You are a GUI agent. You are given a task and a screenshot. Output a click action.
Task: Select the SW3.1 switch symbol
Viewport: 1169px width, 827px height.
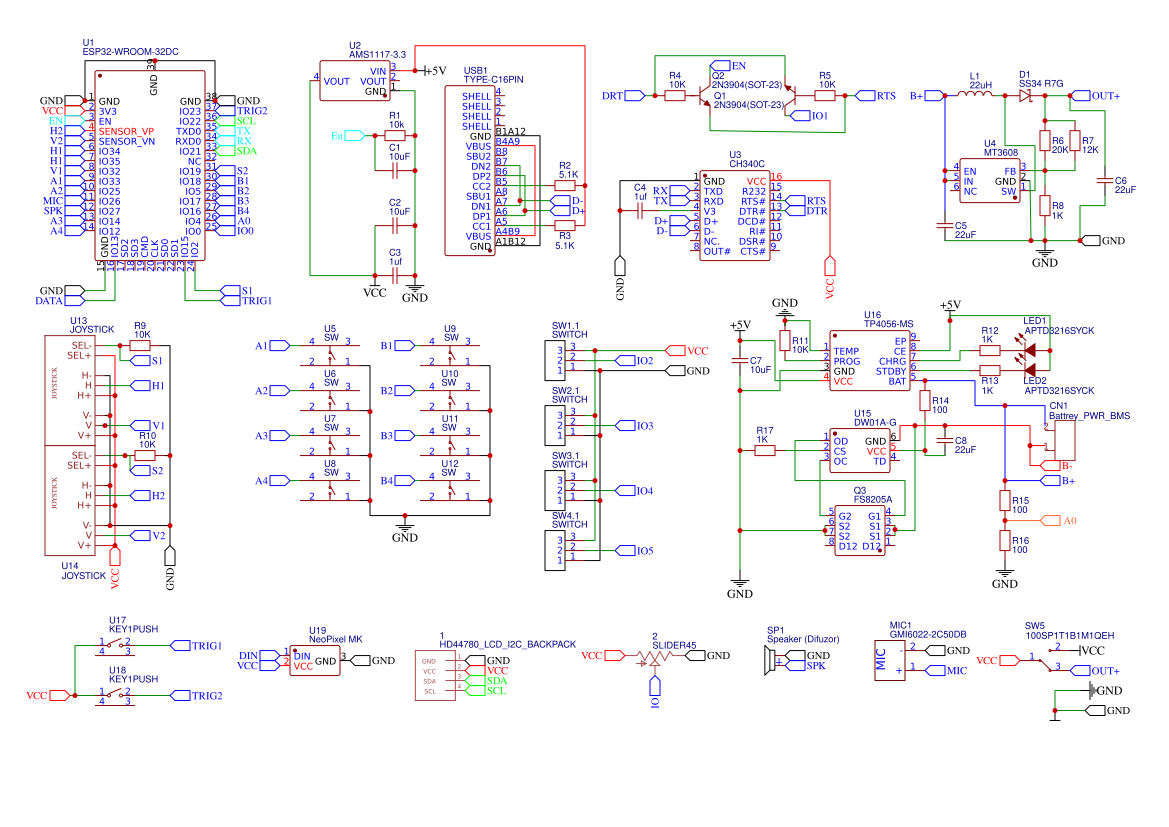(555, 490)
